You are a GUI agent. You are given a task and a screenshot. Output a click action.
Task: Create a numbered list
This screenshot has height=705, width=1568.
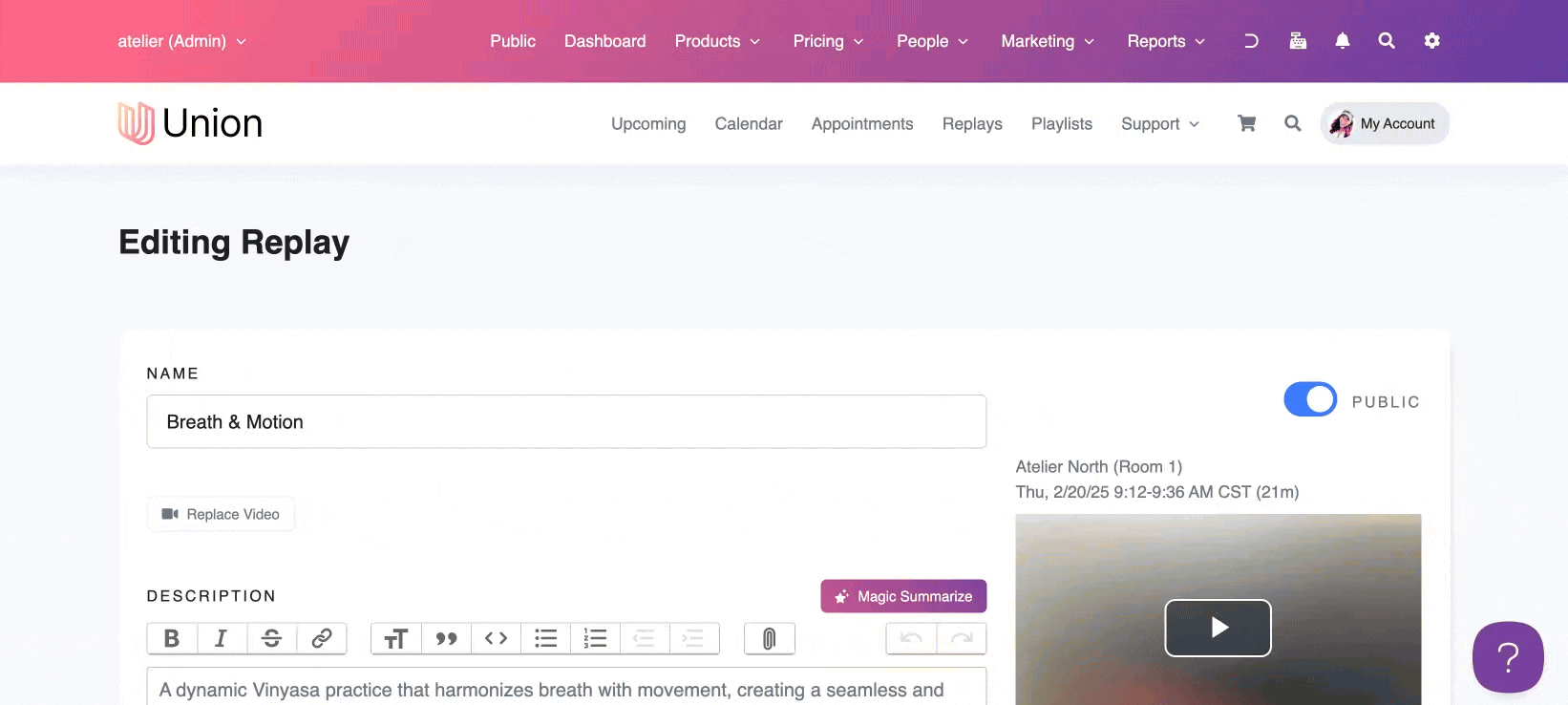595,638
